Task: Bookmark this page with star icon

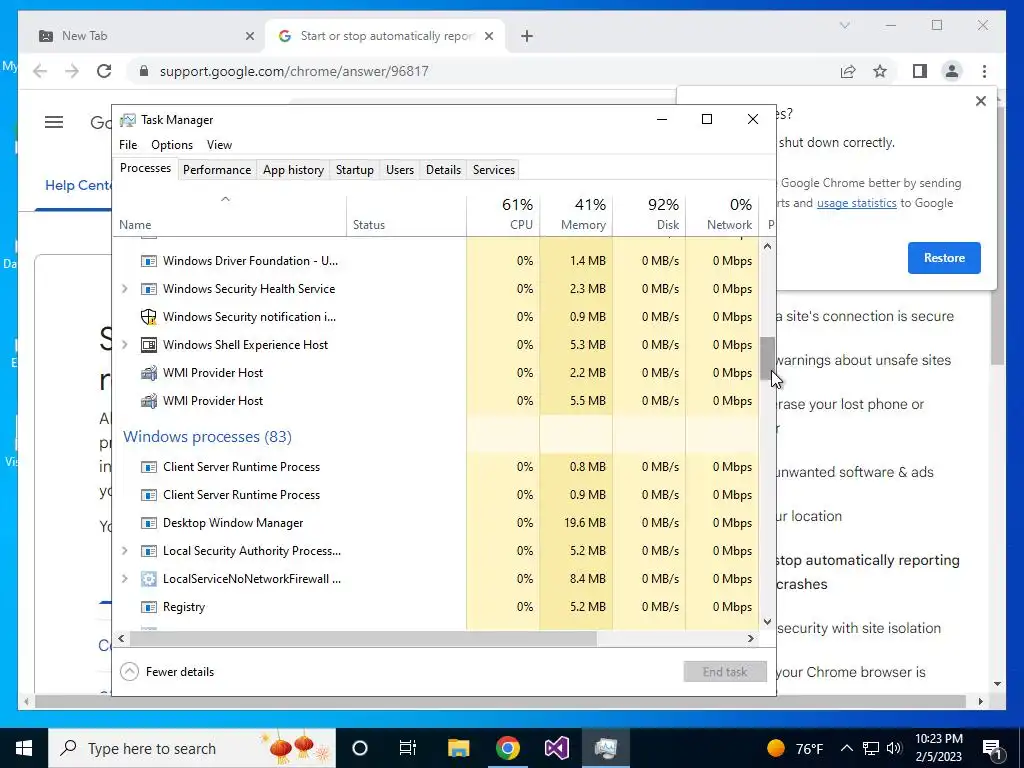Action: pos(880,71)
